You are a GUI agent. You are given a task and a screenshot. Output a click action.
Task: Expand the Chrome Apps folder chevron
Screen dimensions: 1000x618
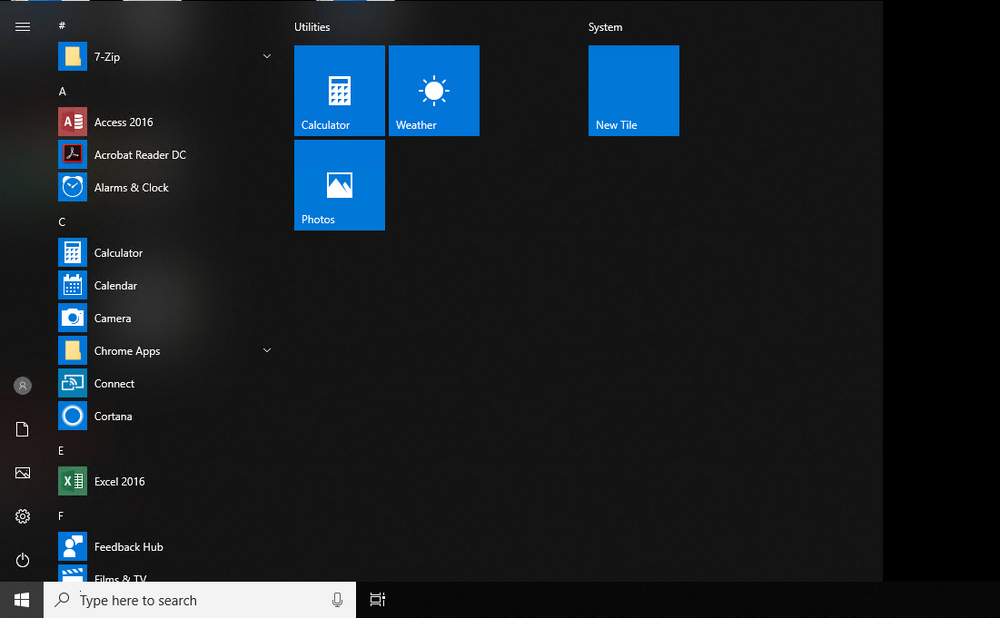(267, 351)
